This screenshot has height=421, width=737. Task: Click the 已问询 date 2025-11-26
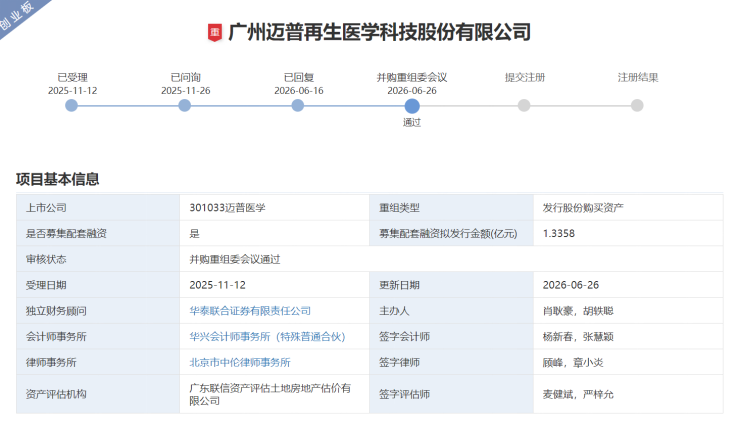pos(186,91)
